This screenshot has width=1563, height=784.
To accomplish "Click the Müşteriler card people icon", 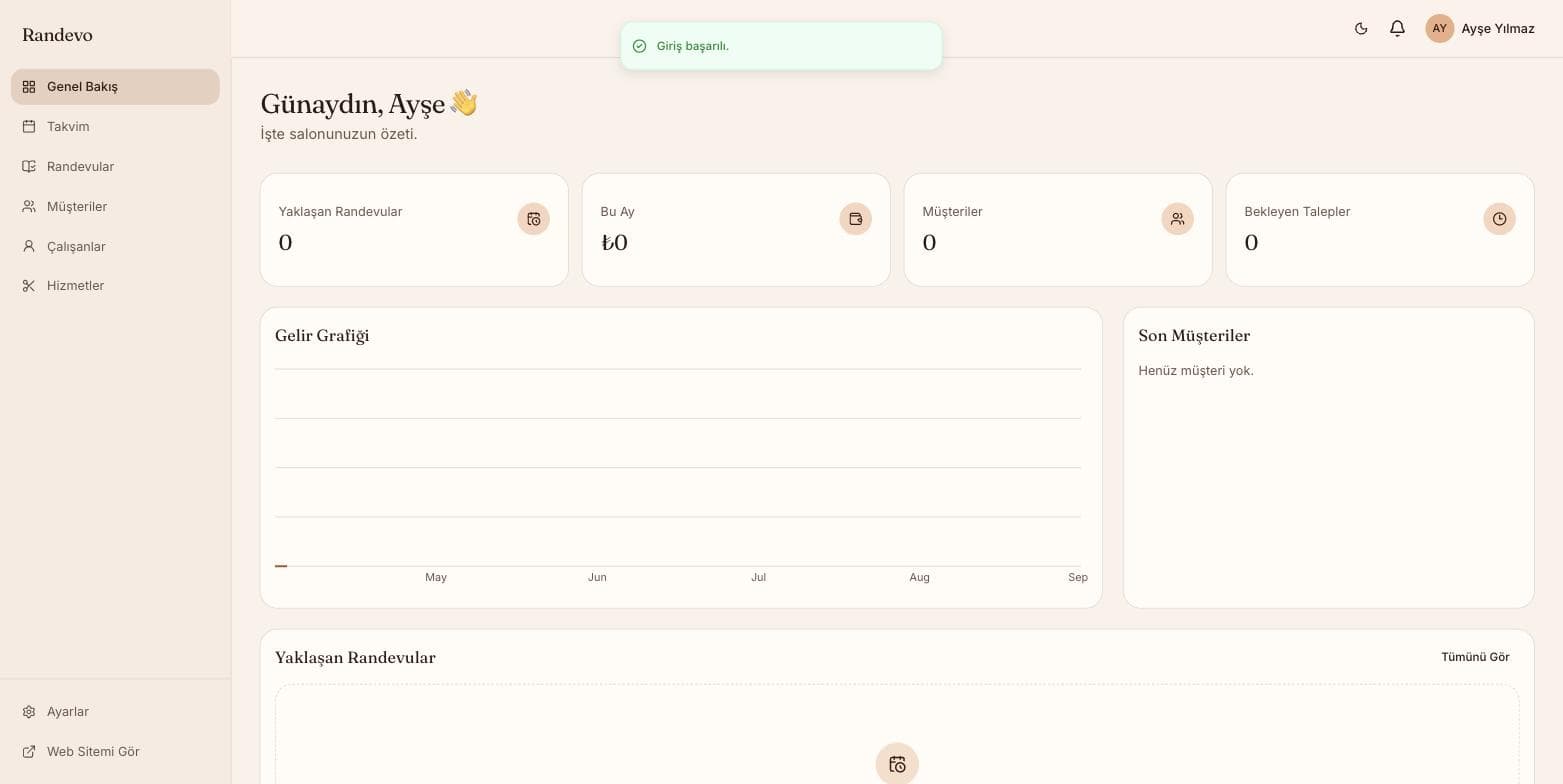I will pos(1177,219).
